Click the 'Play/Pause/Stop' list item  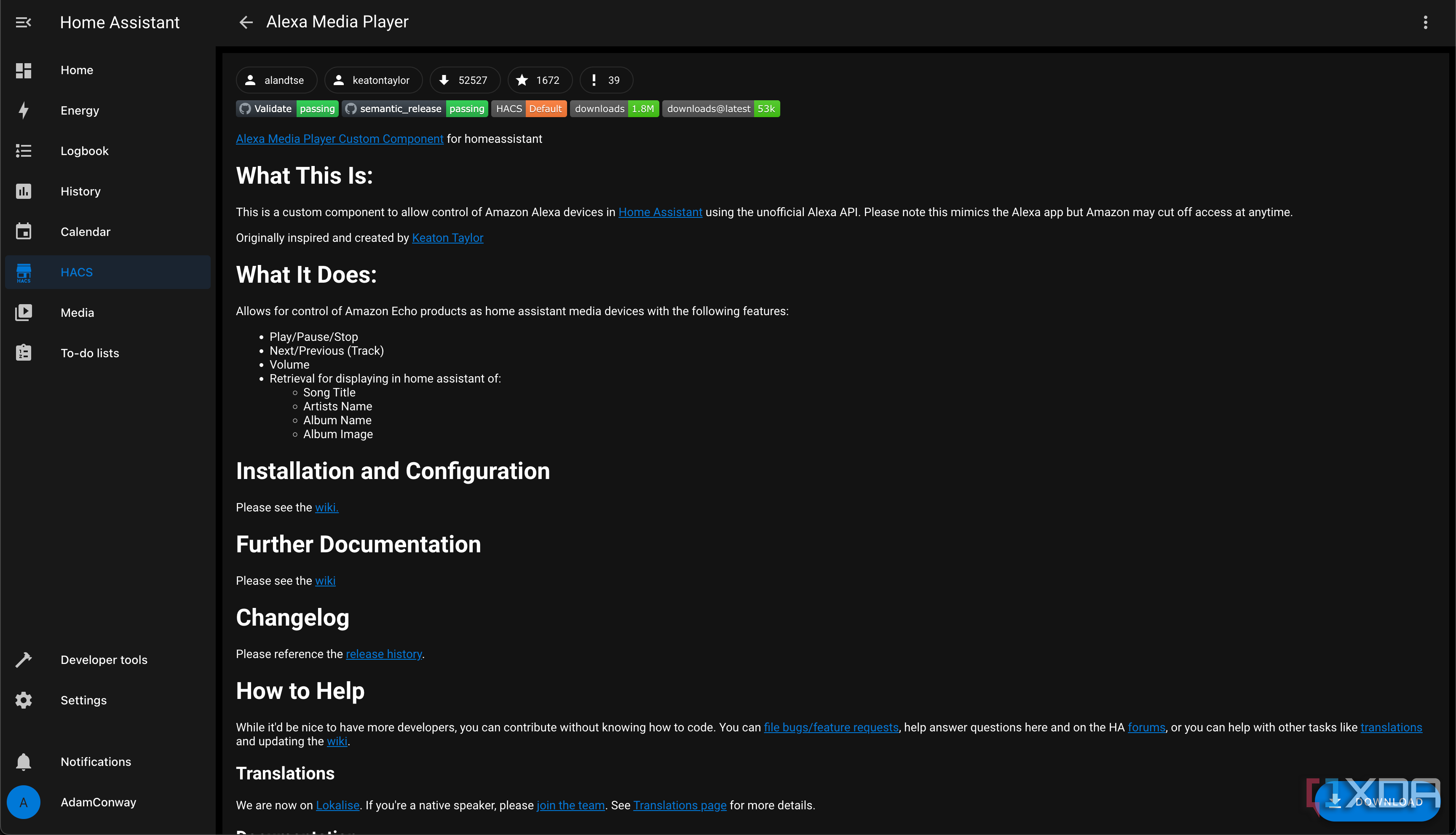click(x=314, y=337)
